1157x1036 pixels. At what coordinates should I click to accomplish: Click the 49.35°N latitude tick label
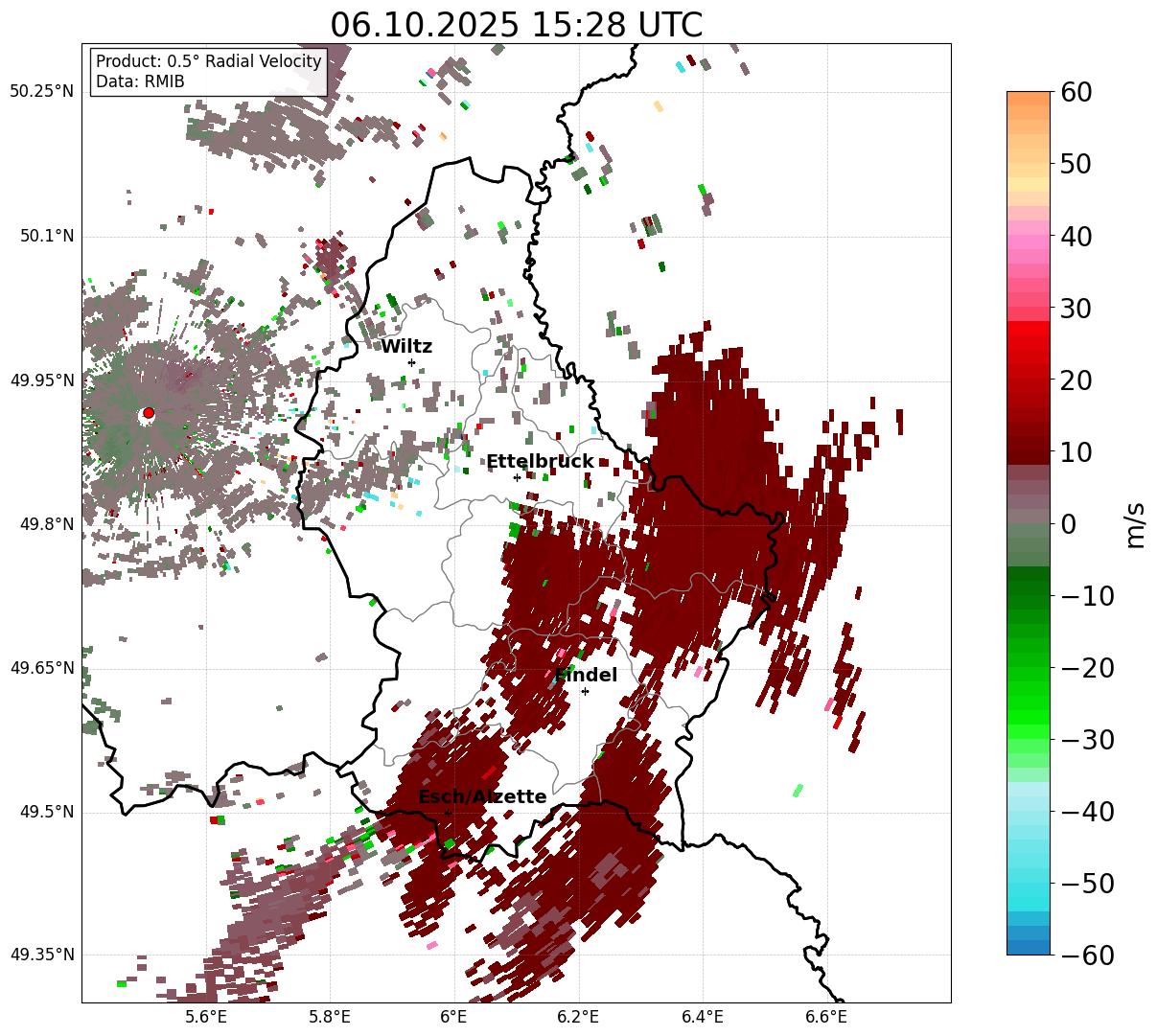click(42, 955)
